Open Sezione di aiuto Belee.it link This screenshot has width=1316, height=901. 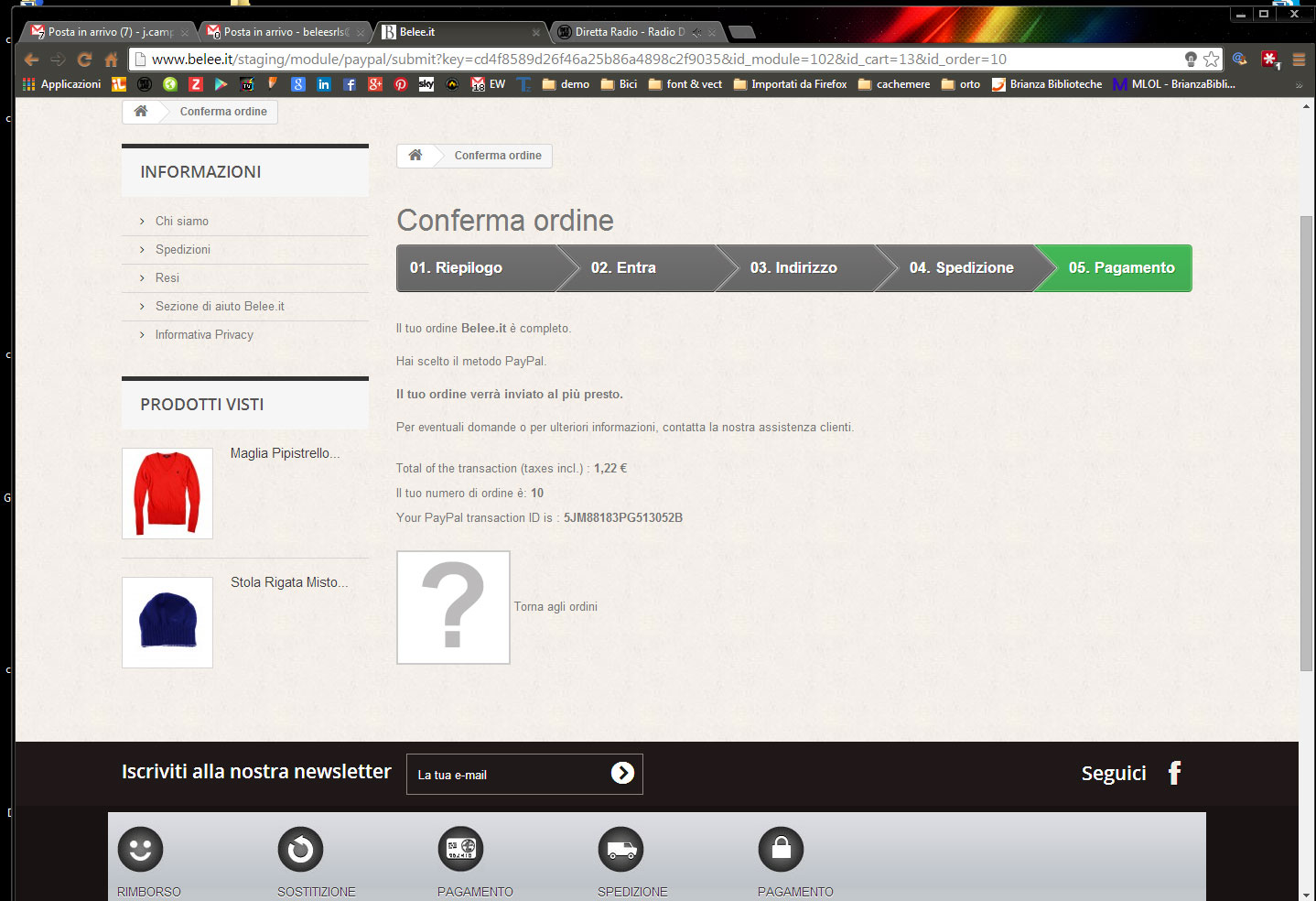220,306
